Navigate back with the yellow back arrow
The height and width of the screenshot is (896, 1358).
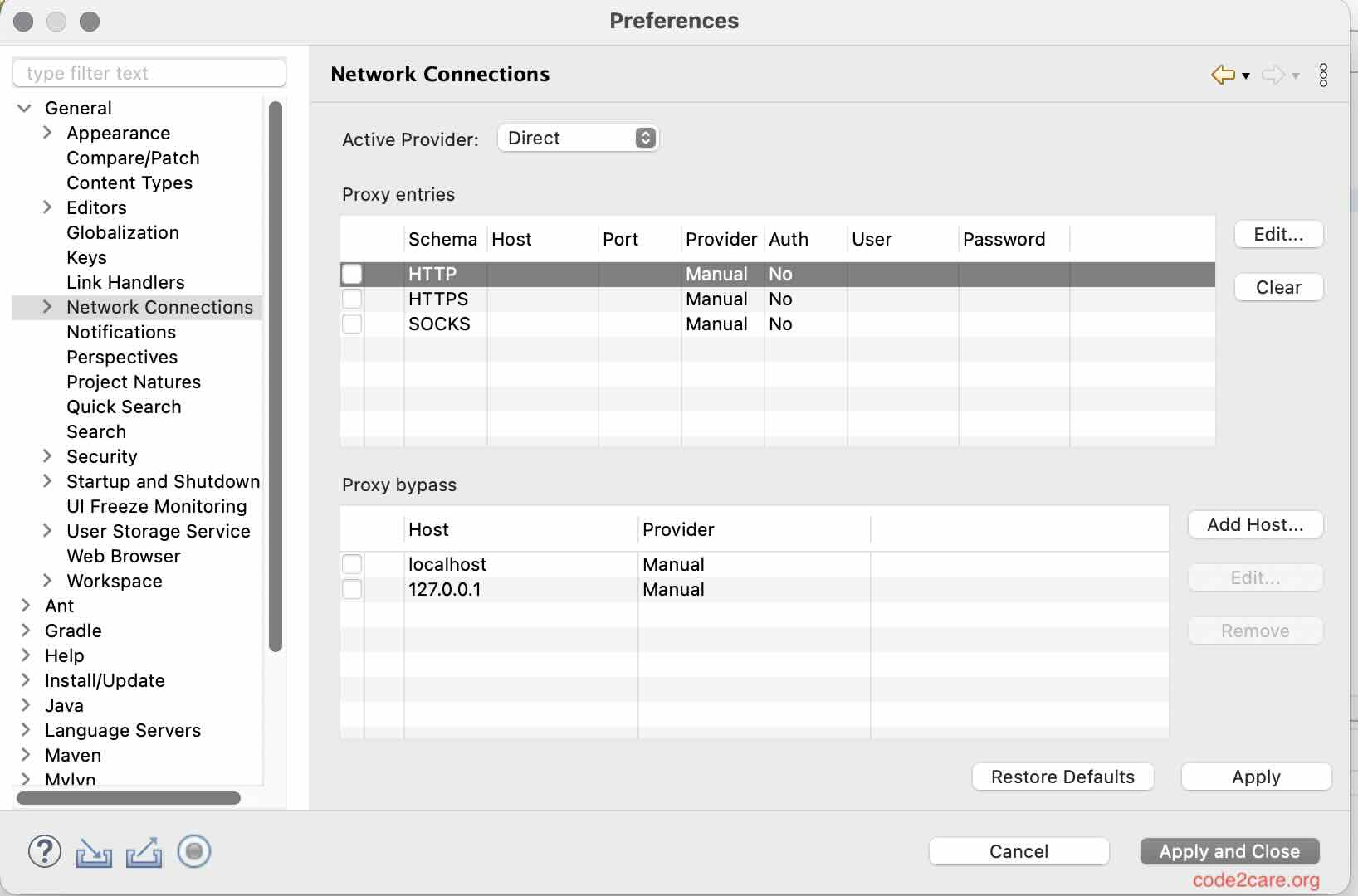point(1222,75)
